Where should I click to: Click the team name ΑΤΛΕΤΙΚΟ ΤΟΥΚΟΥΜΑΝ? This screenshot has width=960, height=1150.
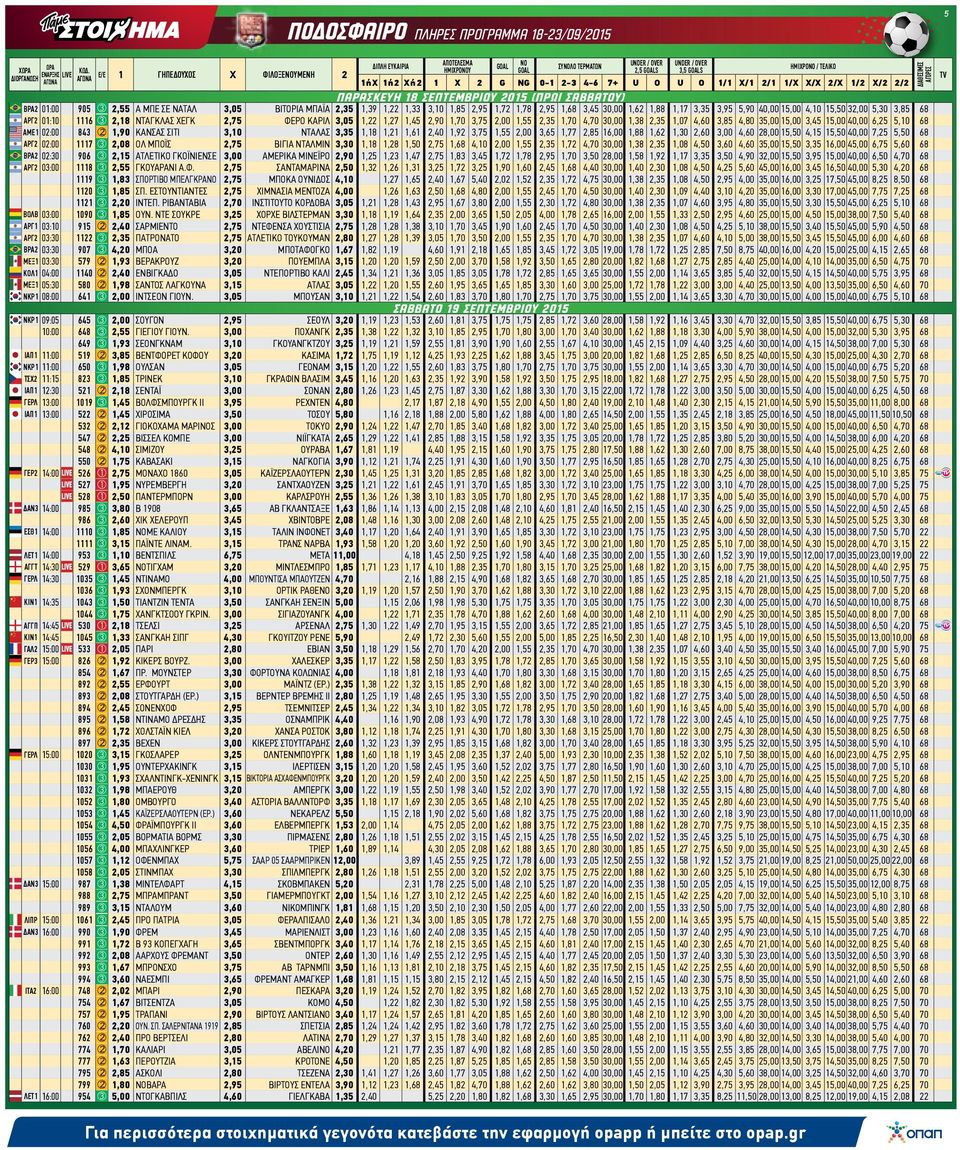tap(289, 238)
